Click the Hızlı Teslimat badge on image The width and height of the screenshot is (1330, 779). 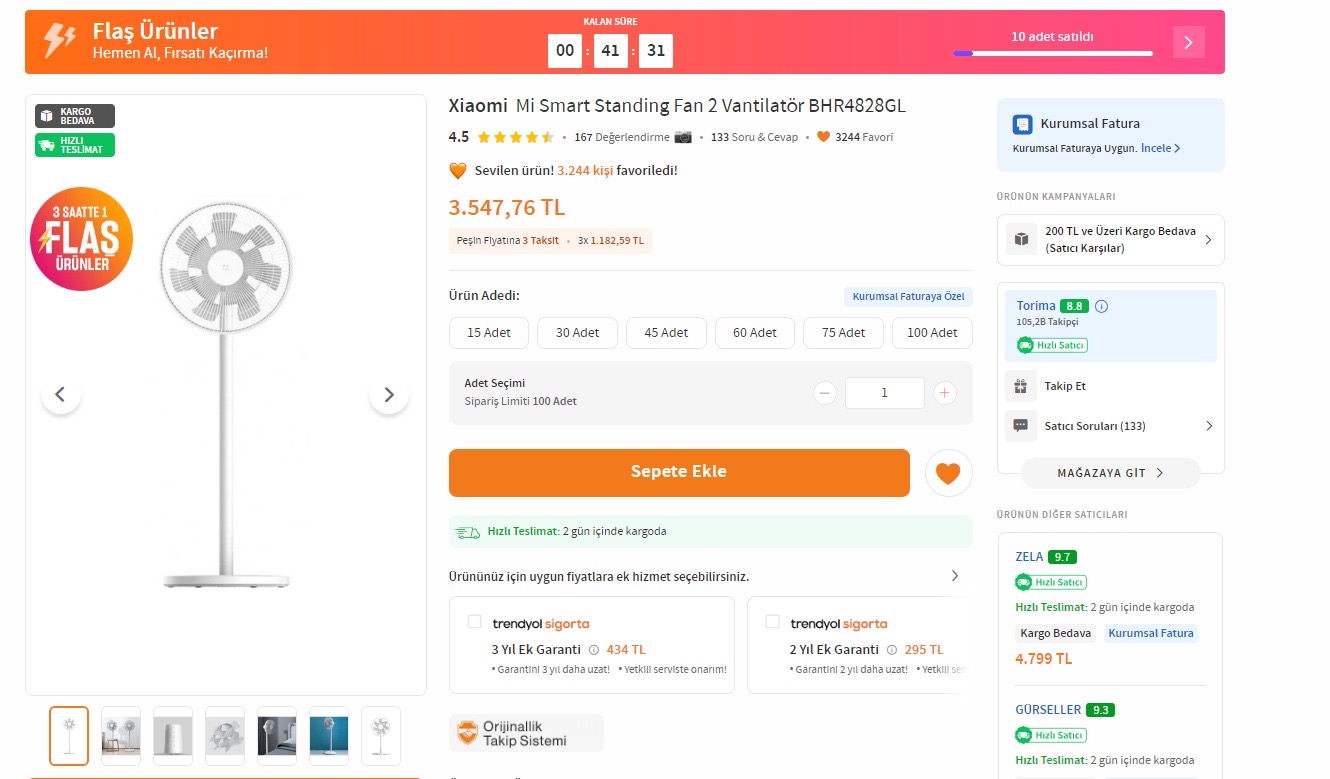(75, 145)
